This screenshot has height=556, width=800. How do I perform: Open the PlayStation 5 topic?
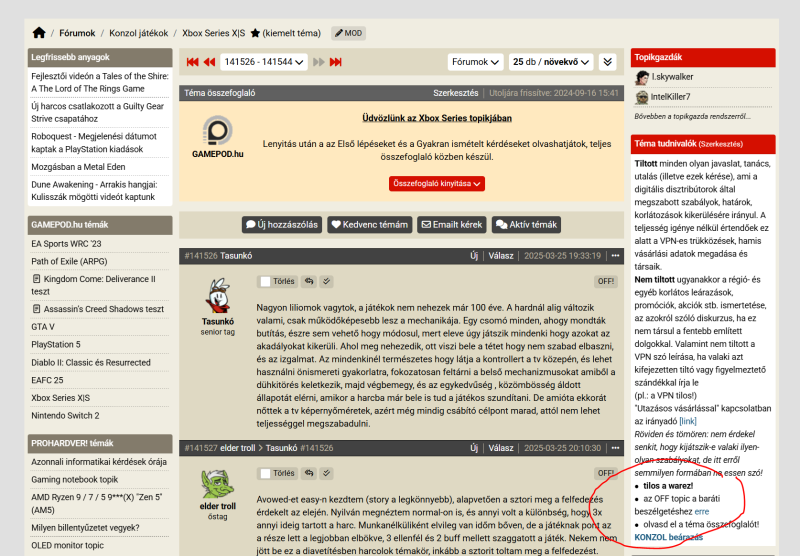pos(56,345)
